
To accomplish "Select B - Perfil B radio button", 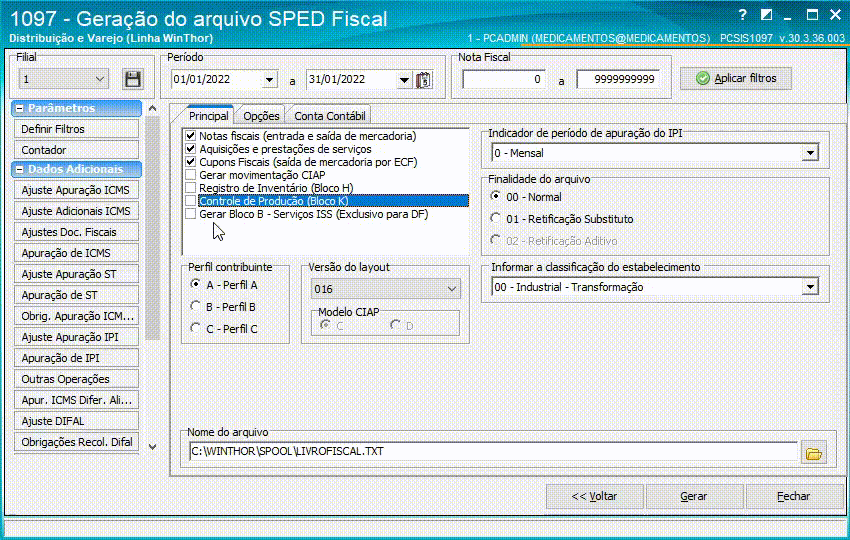I will click(196, 306).
